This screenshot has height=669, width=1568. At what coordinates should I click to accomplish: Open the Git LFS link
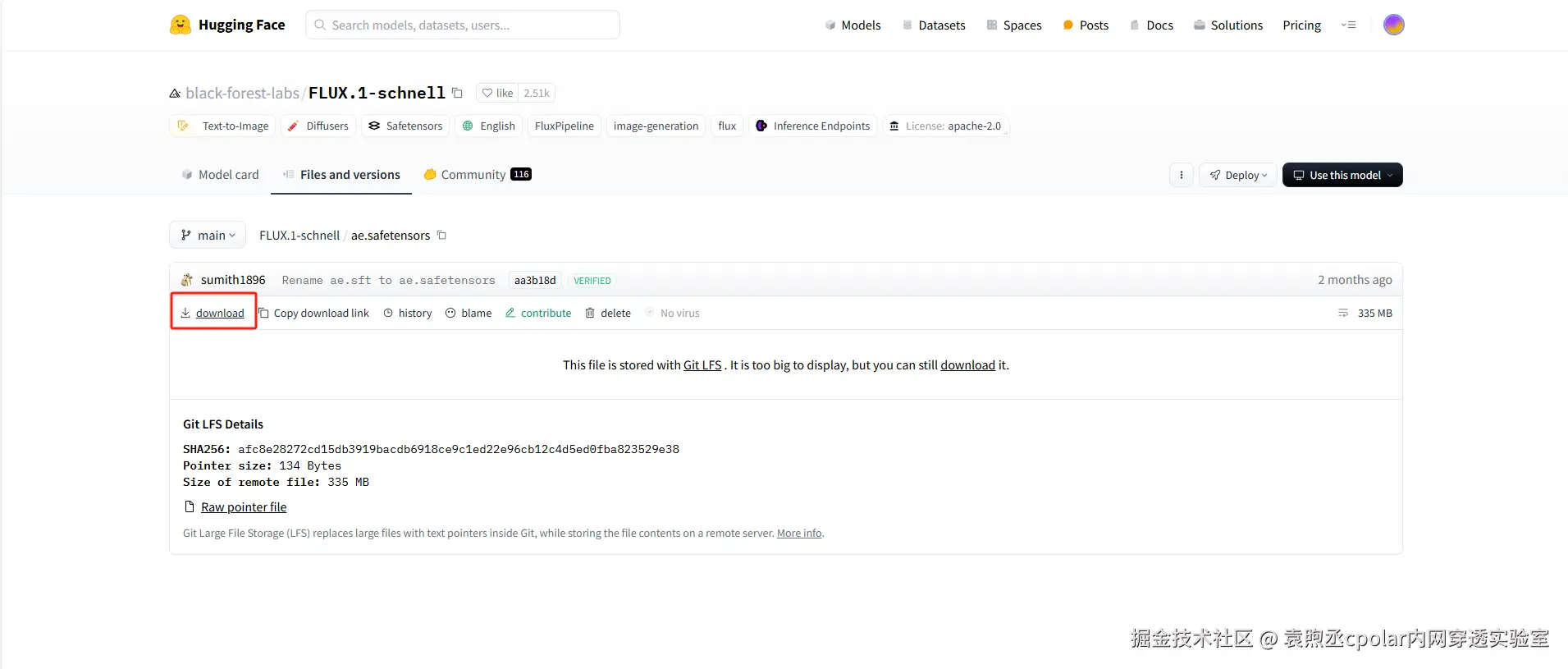coord(702,365)
